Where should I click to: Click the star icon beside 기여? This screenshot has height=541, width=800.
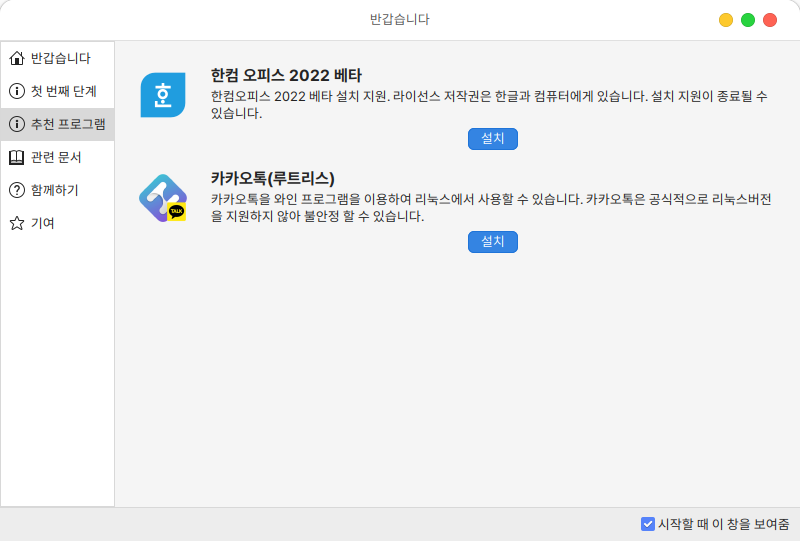tap(16, 223)
